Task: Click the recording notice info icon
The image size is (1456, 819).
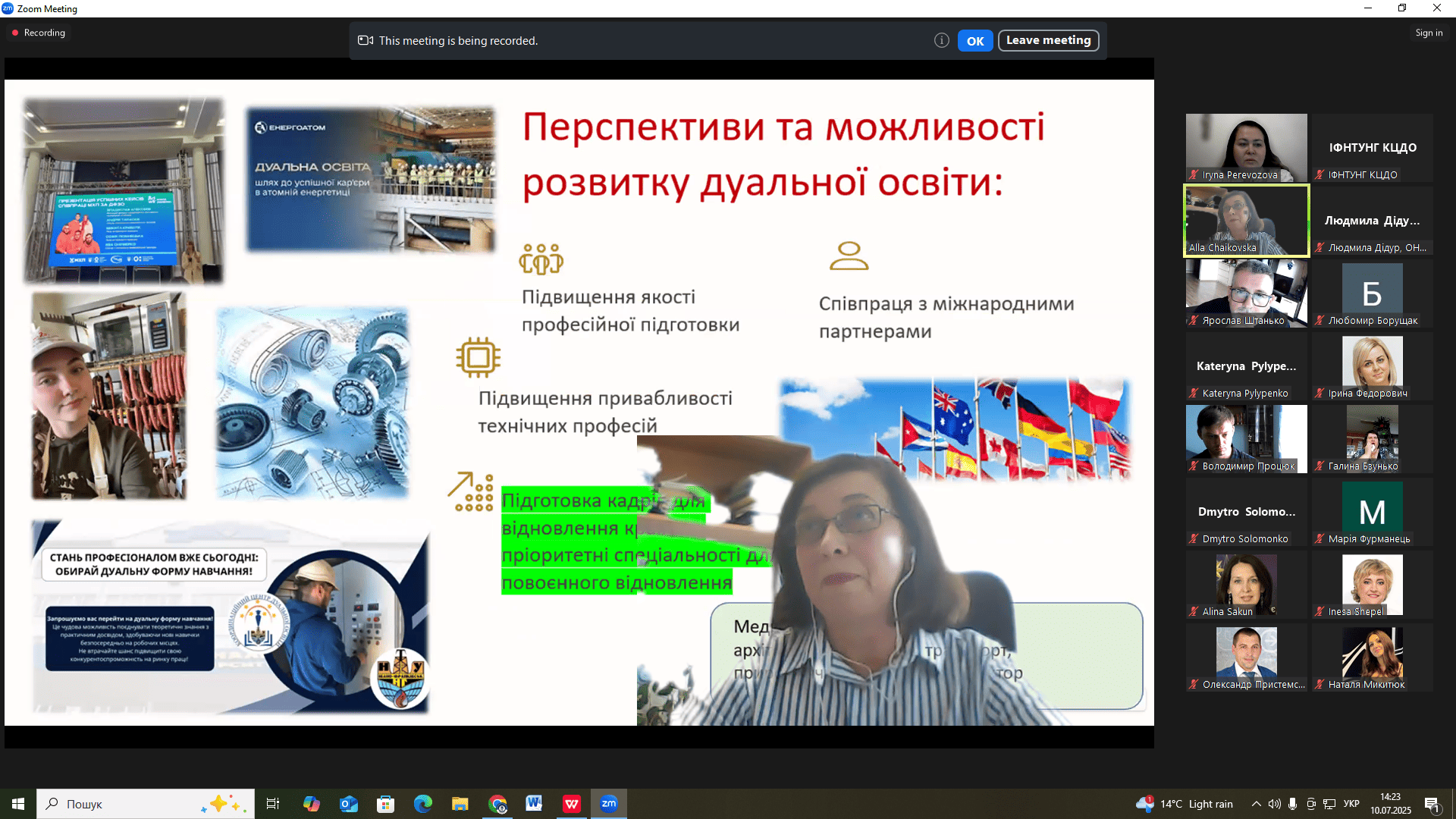Action: (941, 41)
